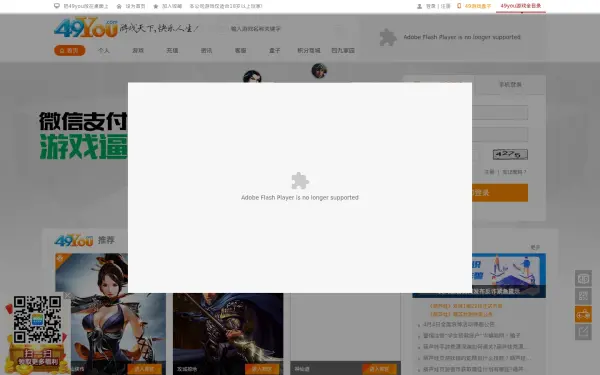Click the female character game thumbnail
Screen dimensions: 600x375
coord(111,314)
